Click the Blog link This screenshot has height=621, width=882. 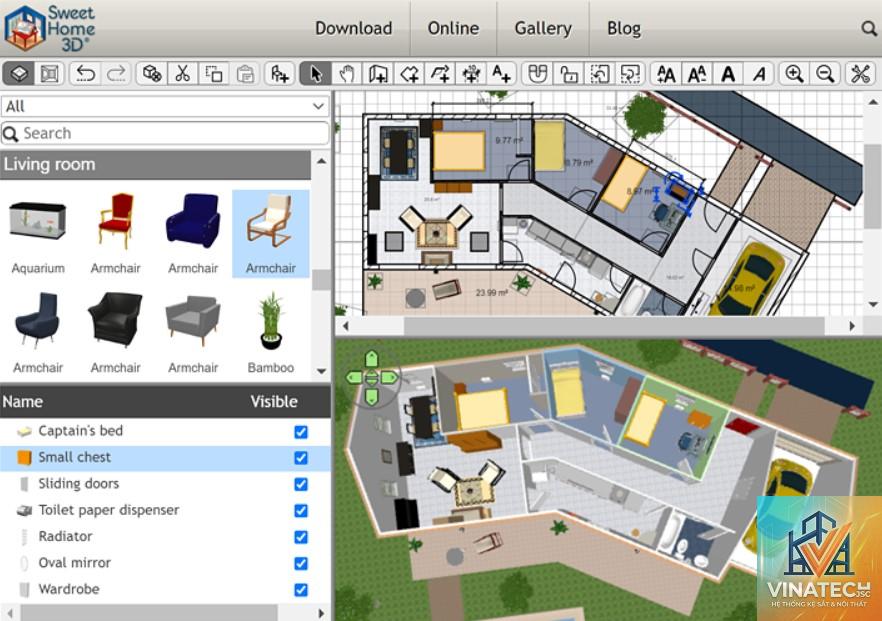tap(624, 28)
